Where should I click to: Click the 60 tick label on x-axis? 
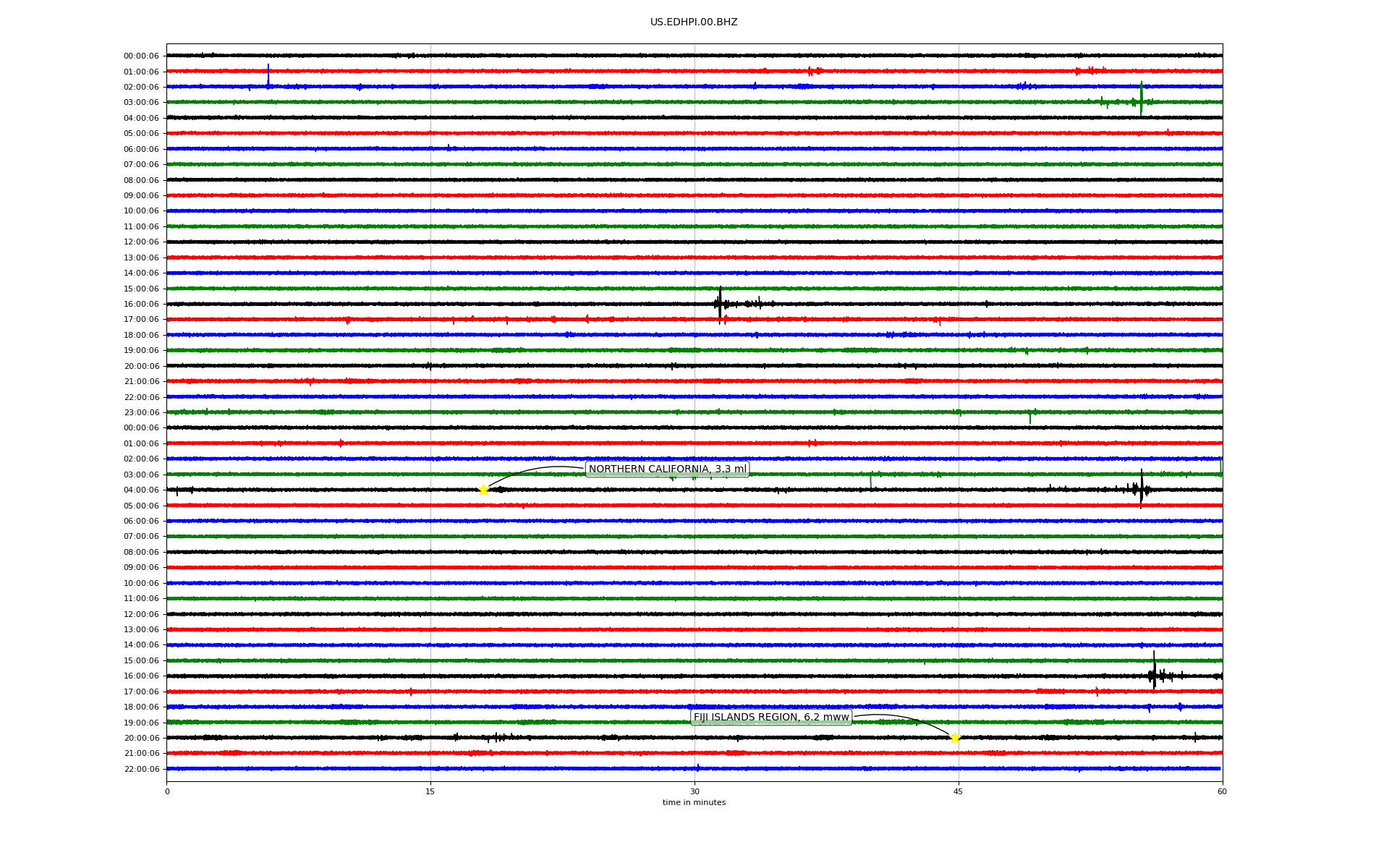pyautogui.click(x=1222, y=791)
